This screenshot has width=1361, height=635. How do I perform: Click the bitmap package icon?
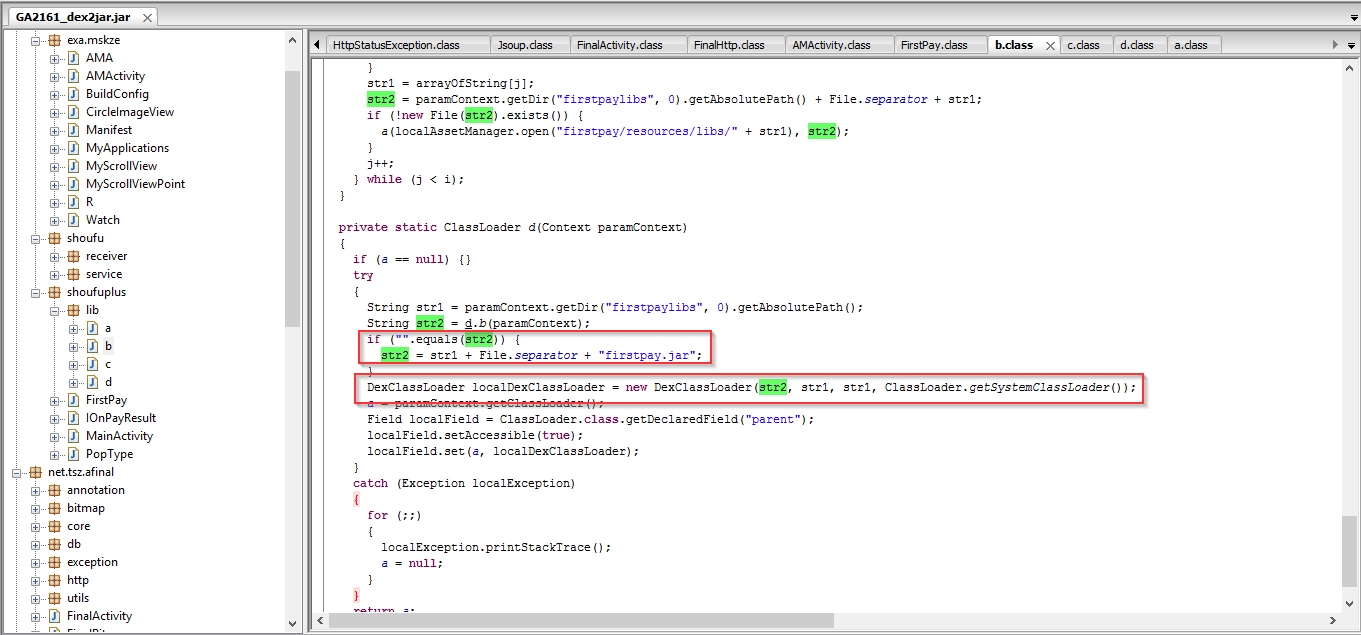54,508
